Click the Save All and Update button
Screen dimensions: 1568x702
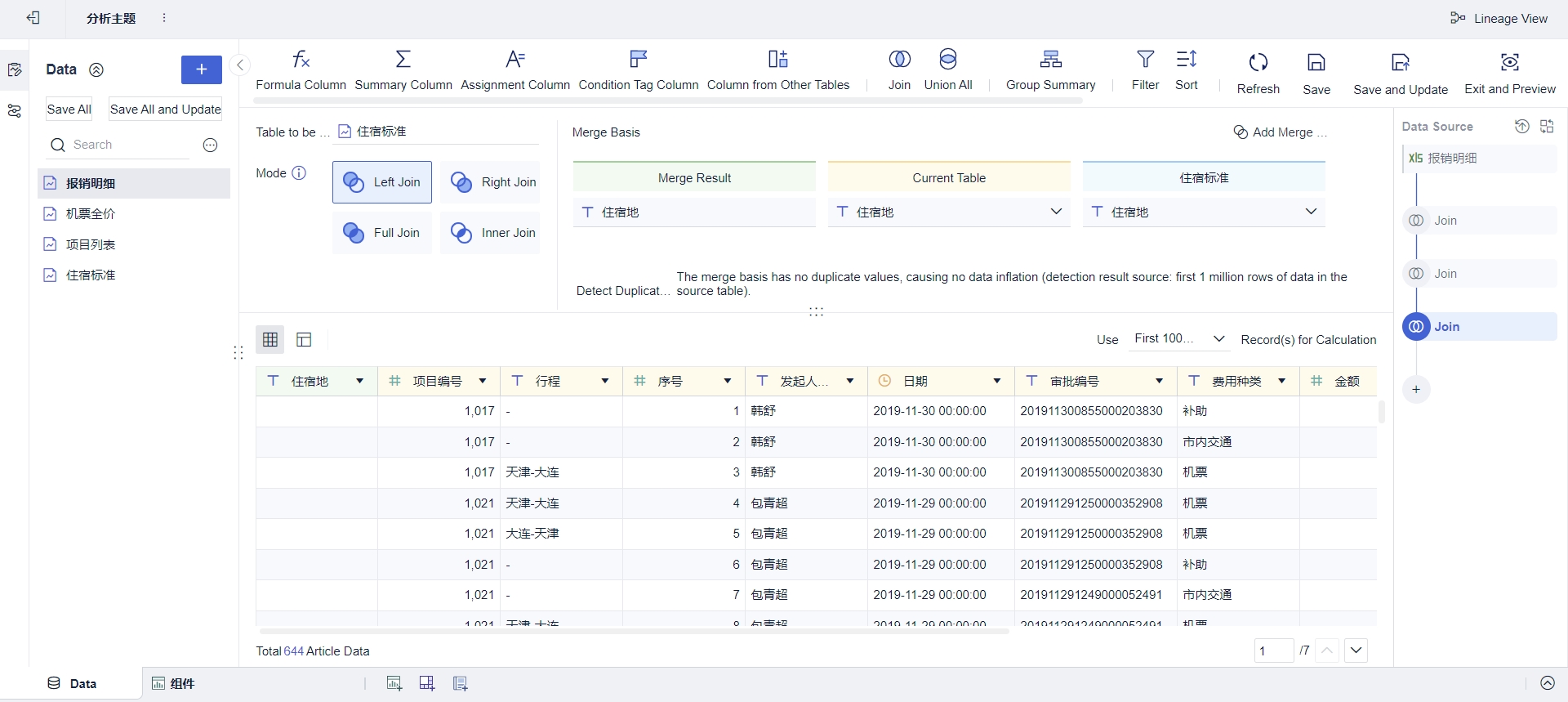[165, 110]
